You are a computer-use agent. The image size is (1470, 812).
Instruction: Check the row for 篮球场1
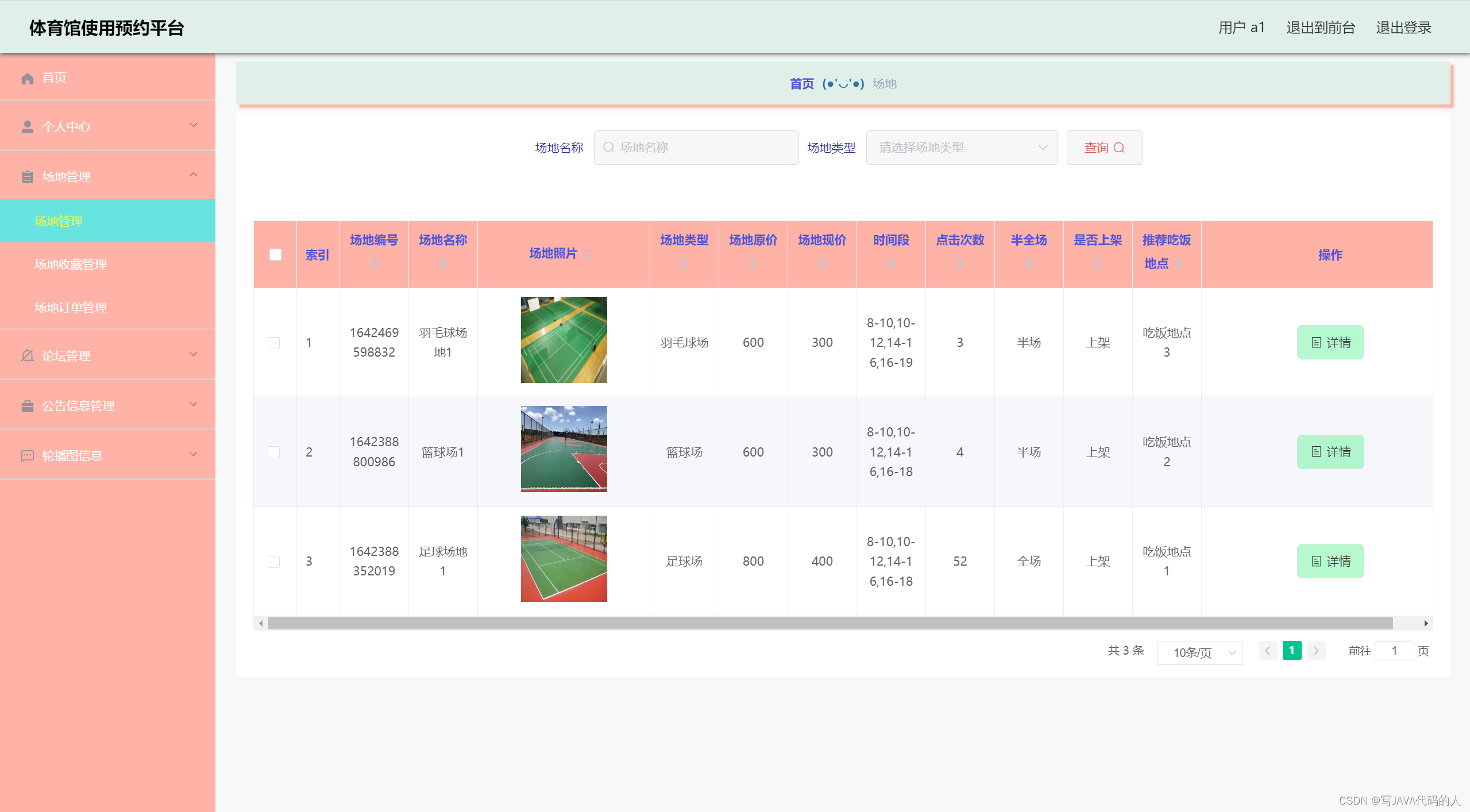pyautogui.click(x=274, y=452)
